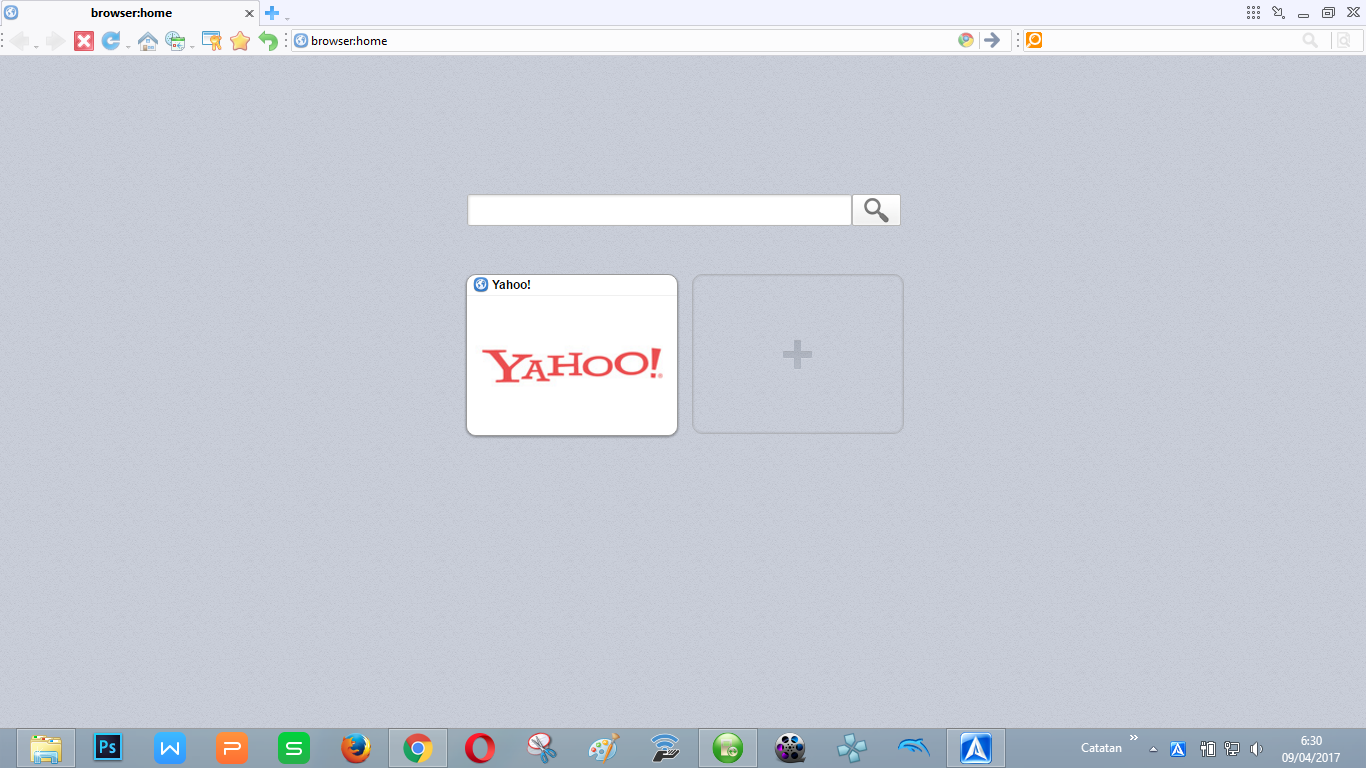Open the apps grid icon top right
The height and width of the screenshot is (768, 1366).
[x=1253, y=12]
